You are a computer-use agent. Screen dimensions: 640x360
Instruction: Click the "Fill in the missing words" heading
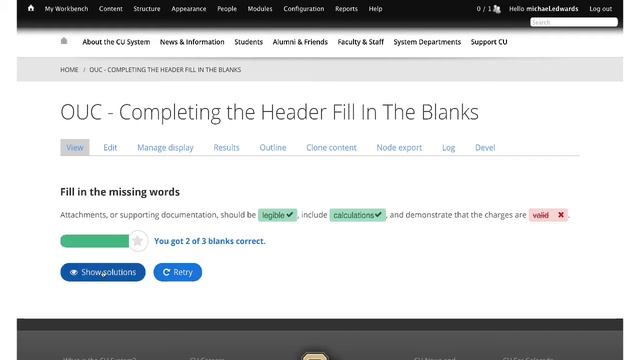[120, 192]
